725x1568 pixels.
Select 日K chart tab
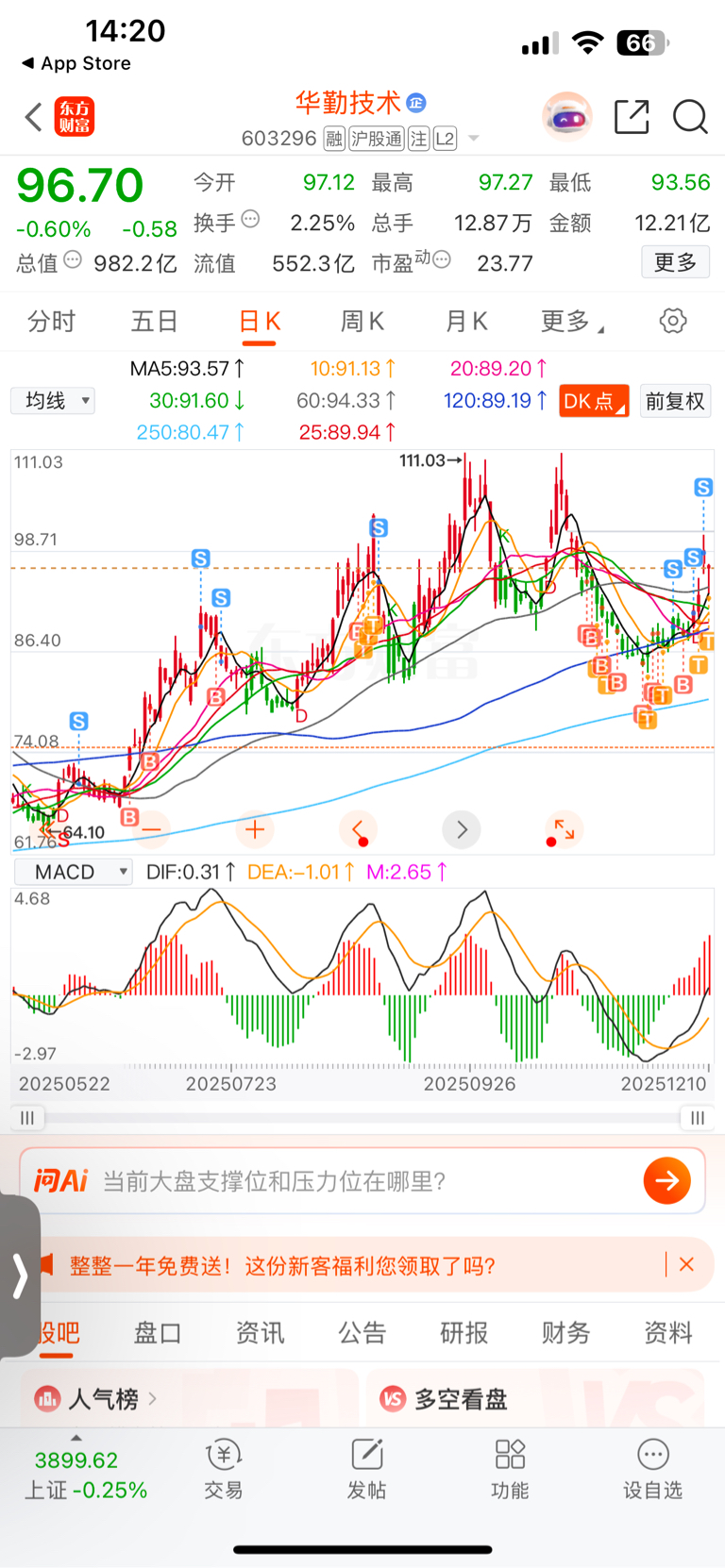click(x=259, y=322)
